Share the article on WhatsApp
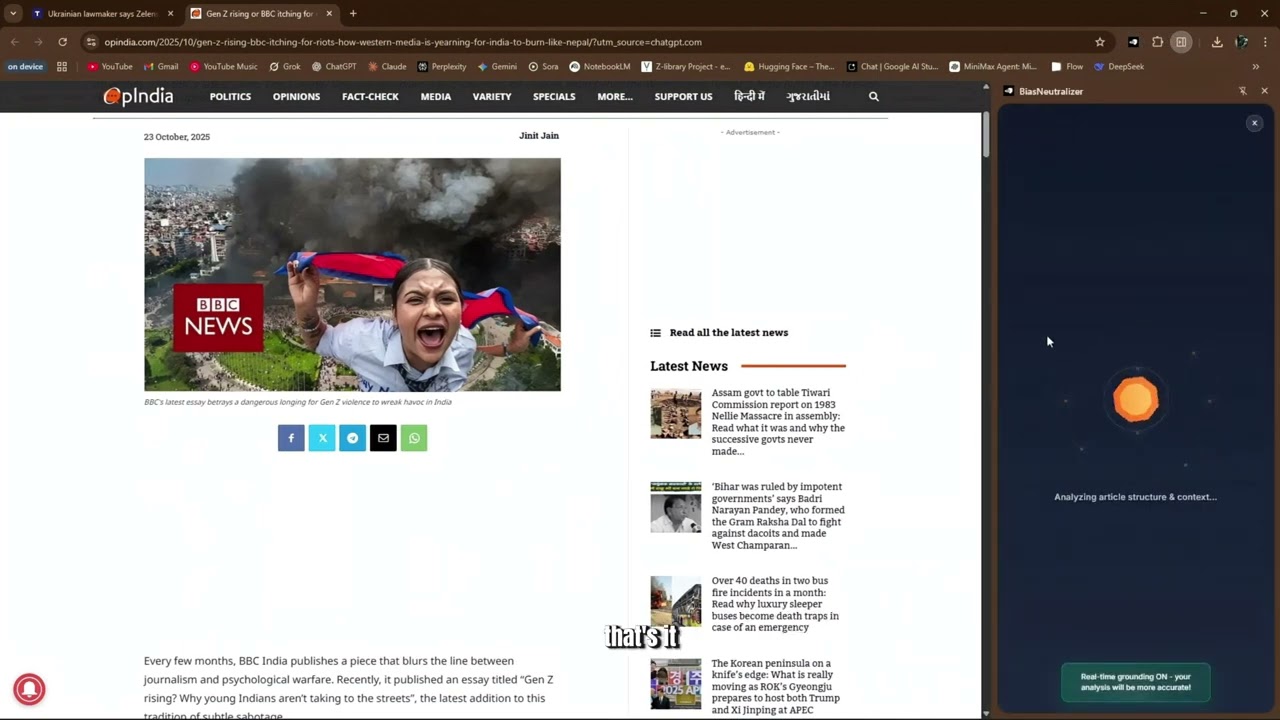Screen dimensions: 1280x720 click(x=414, y=438)
